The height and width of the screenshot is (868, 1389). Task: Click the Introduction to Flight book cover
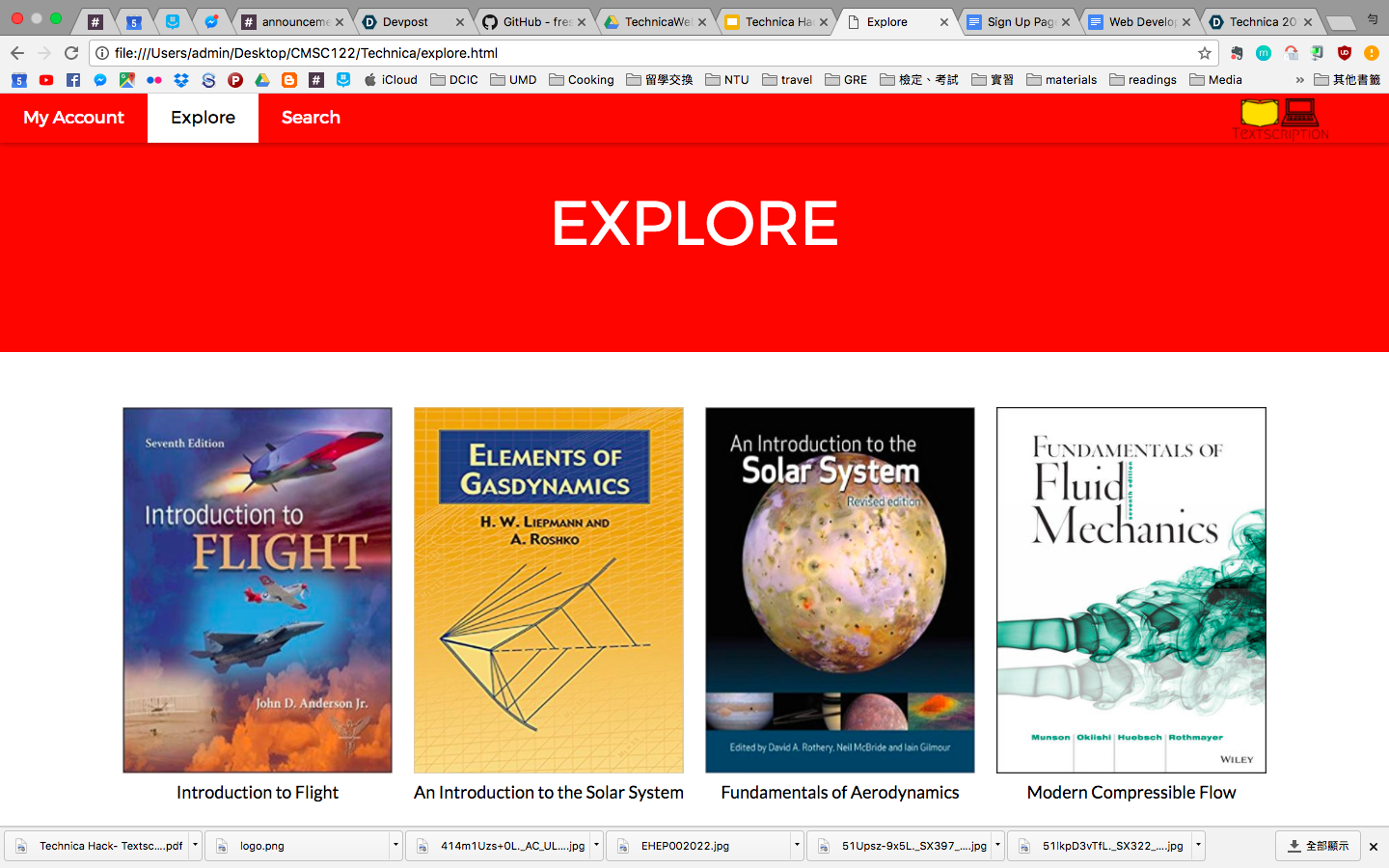258,590
